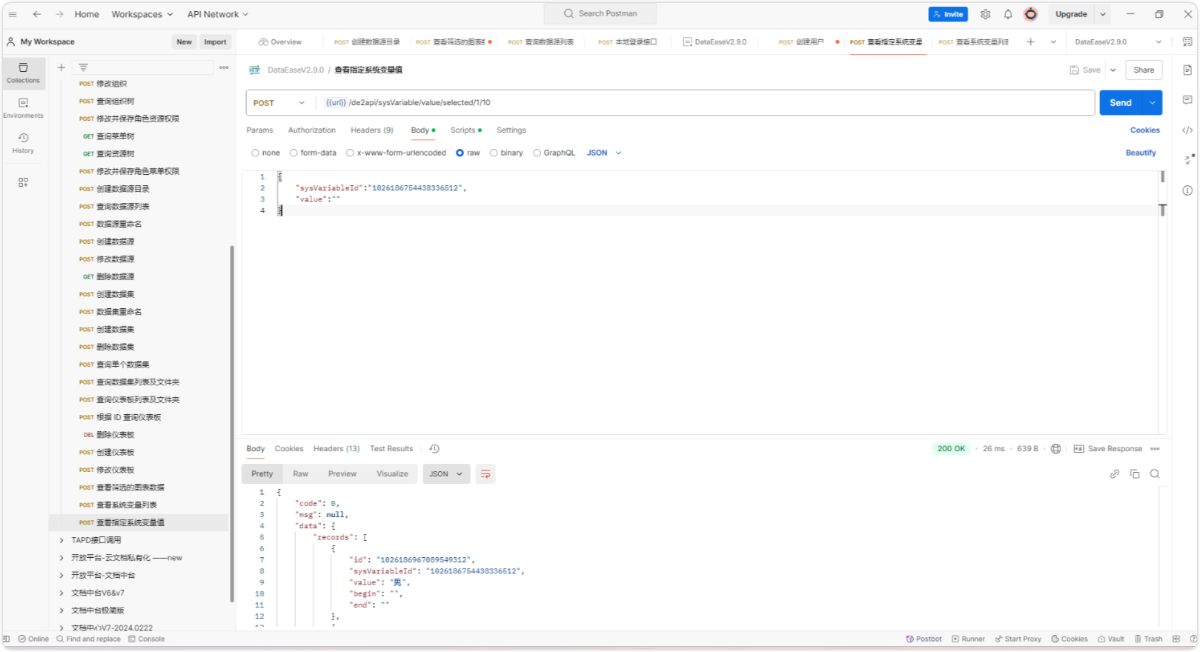Open the code snippet icon
This screenshot has height=652, width=1200.
click(1187, 130)
